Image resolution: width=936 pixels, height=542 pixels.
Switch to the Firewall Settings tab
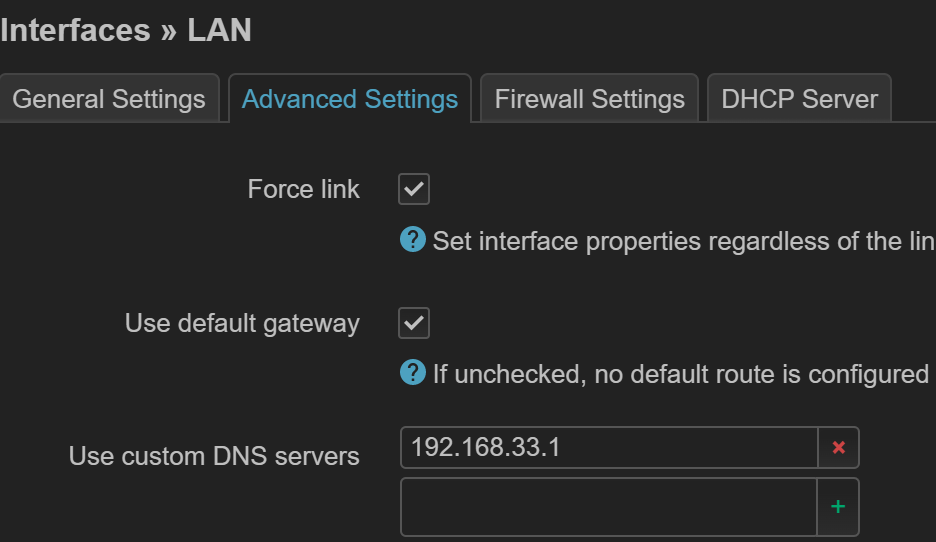tap(589, 99)
